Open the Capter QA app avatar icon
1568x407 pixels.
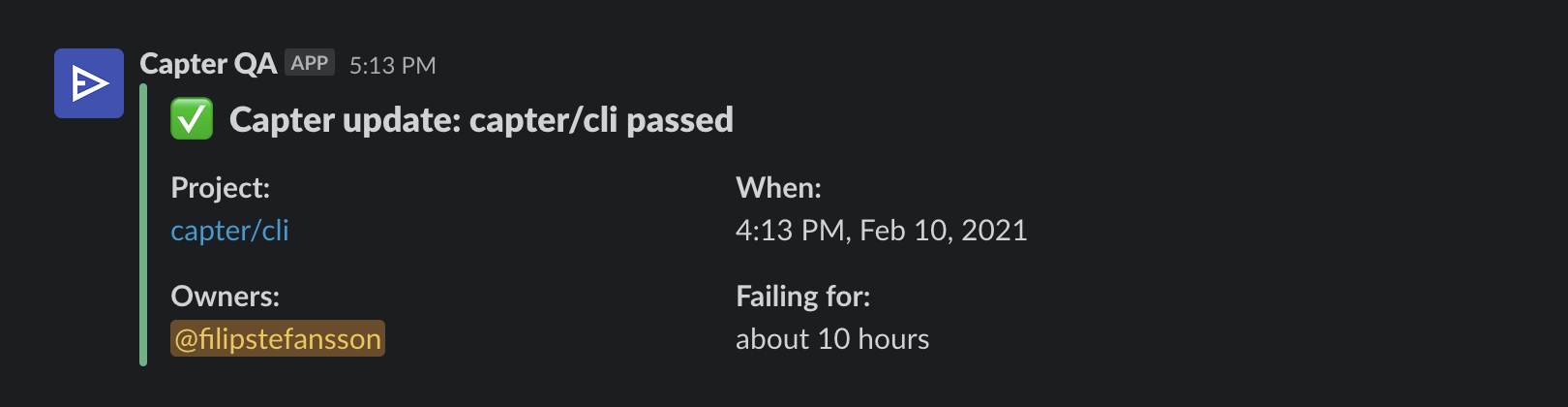point(89,83)
